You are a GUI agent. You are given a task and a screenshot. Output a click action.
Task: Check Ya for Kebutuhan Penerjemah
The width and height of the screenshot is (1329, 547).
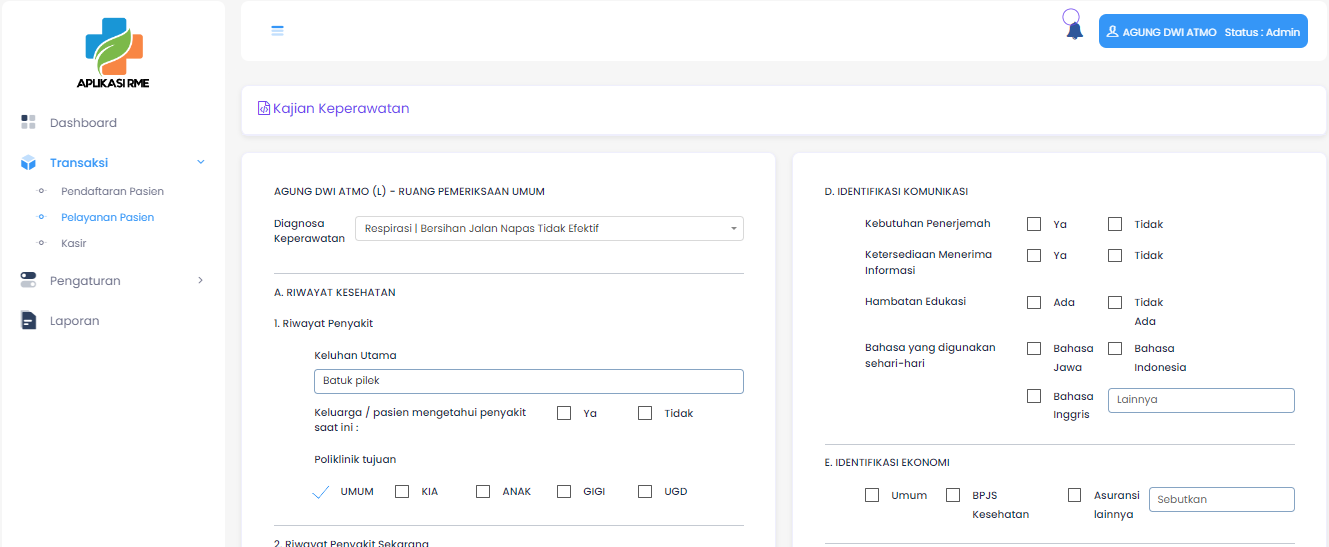pyautogui.click(x=1034, y=224)
